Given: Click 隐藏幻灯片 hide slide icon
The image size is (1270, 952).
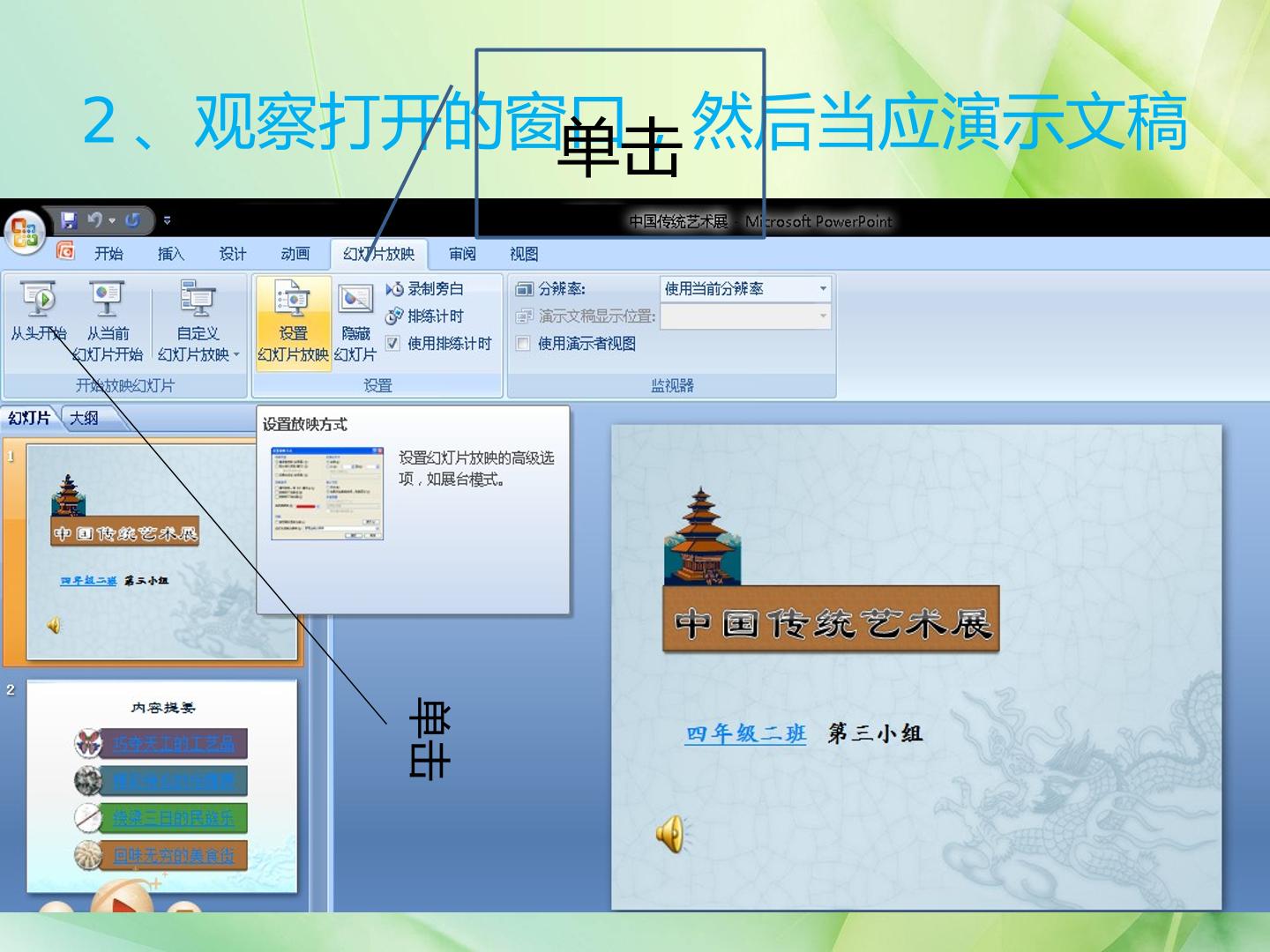Looking at the screenshot, I should (355, 321).
